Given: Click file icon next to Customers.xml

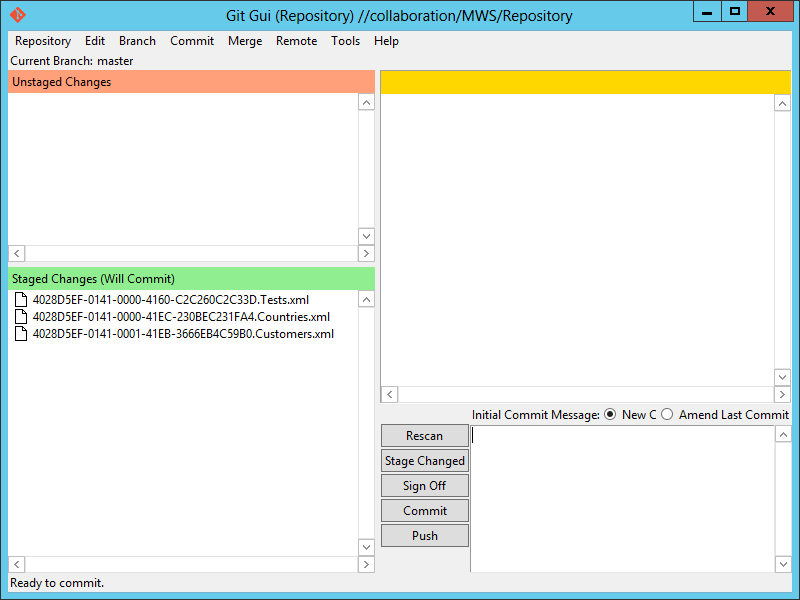Looking at the screenshot, I should point(21,334).
